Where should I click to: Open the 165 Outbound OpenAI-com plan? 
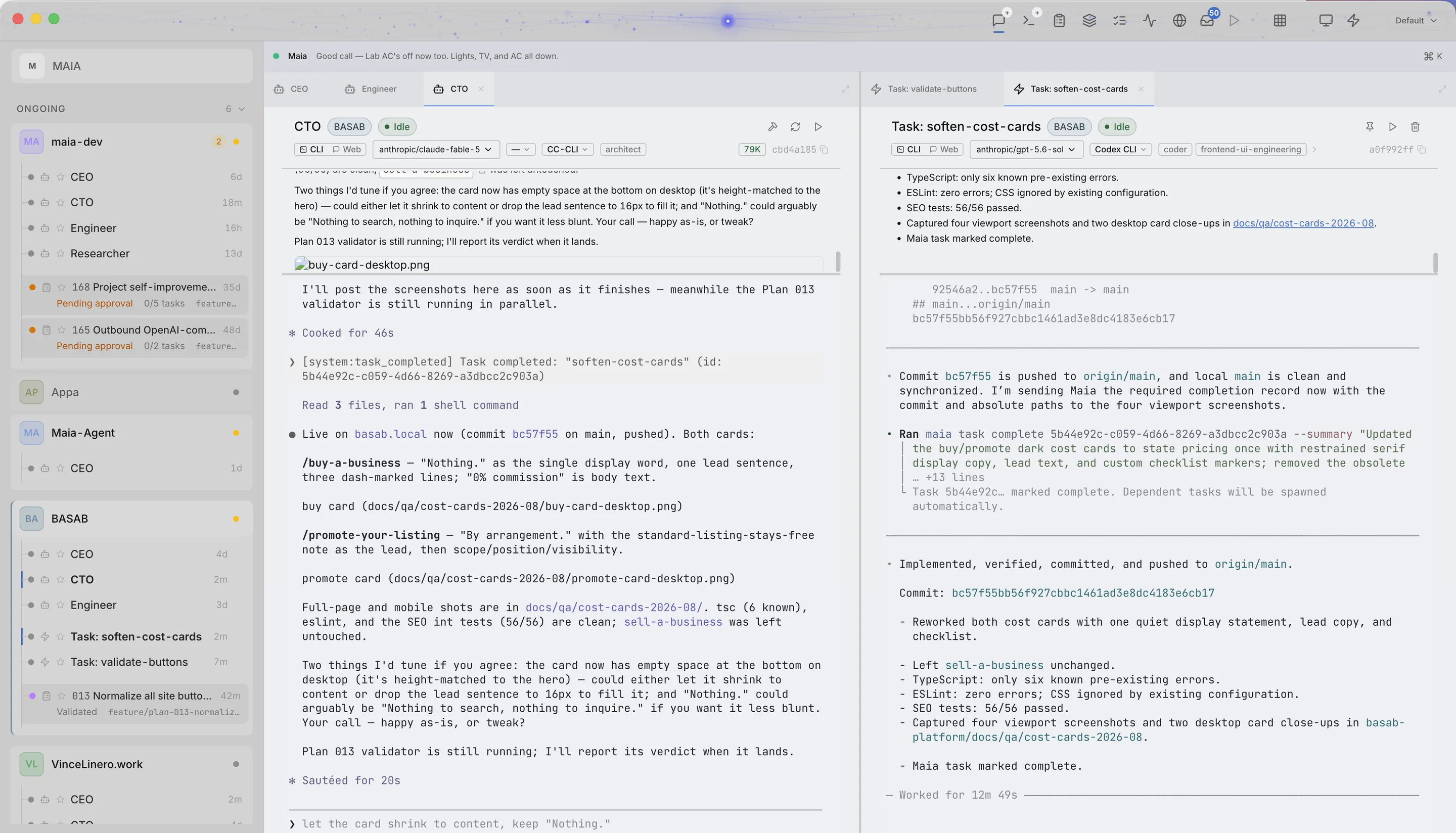click(135, 338)
